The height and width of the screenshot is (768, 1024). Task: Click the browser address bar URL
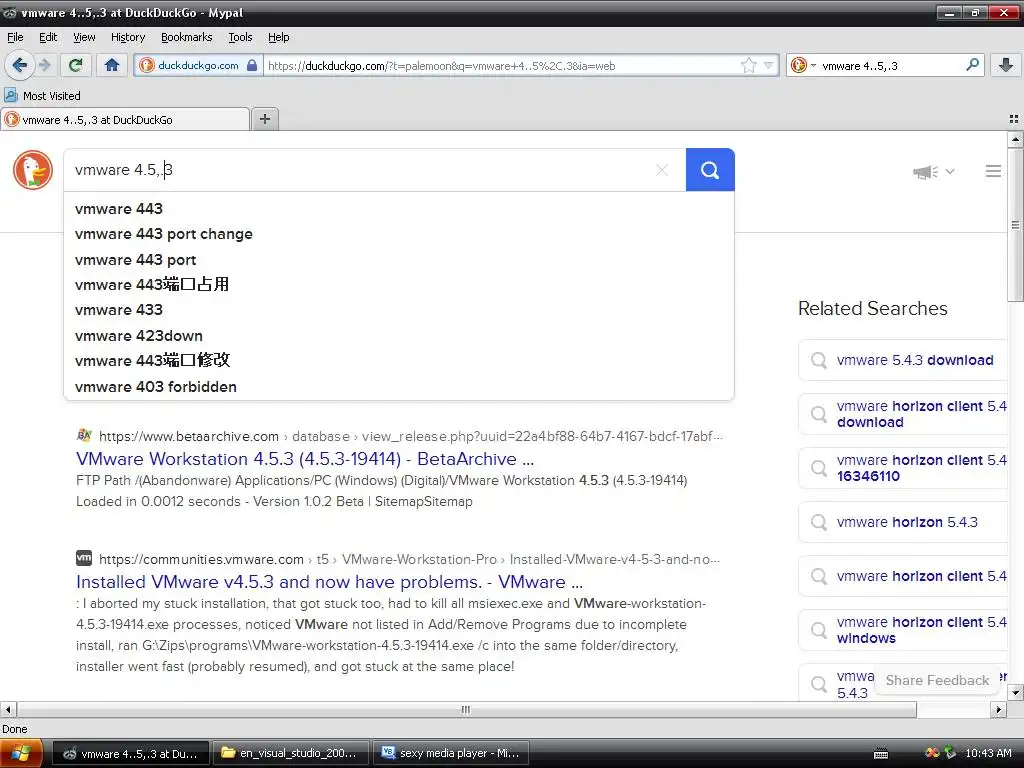click(441, 65)
